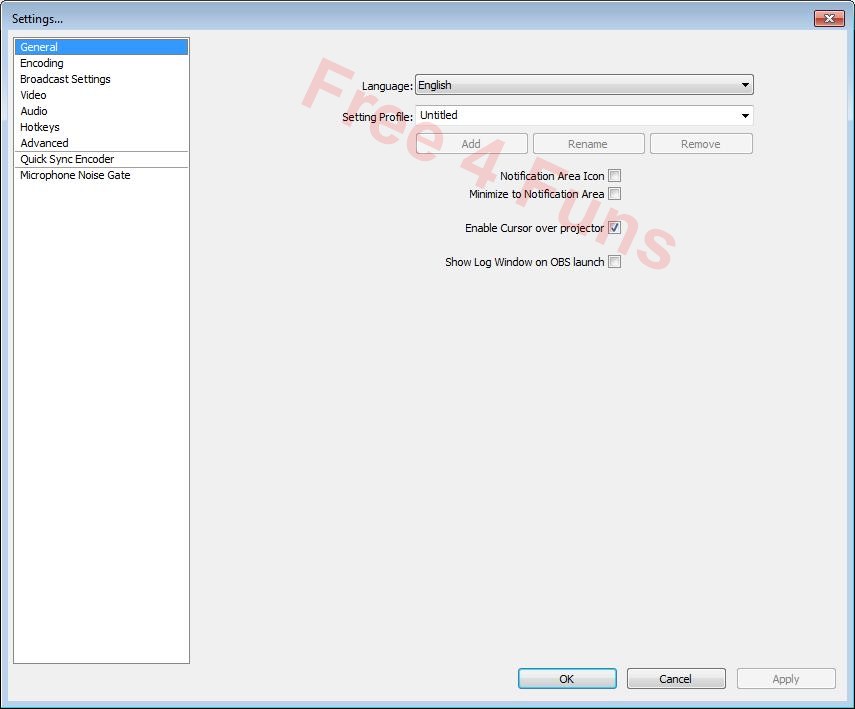The height and width of the screenshot is (709, 855).
Task: Check Minimize to Notification Area
Action: pos(614,193)
